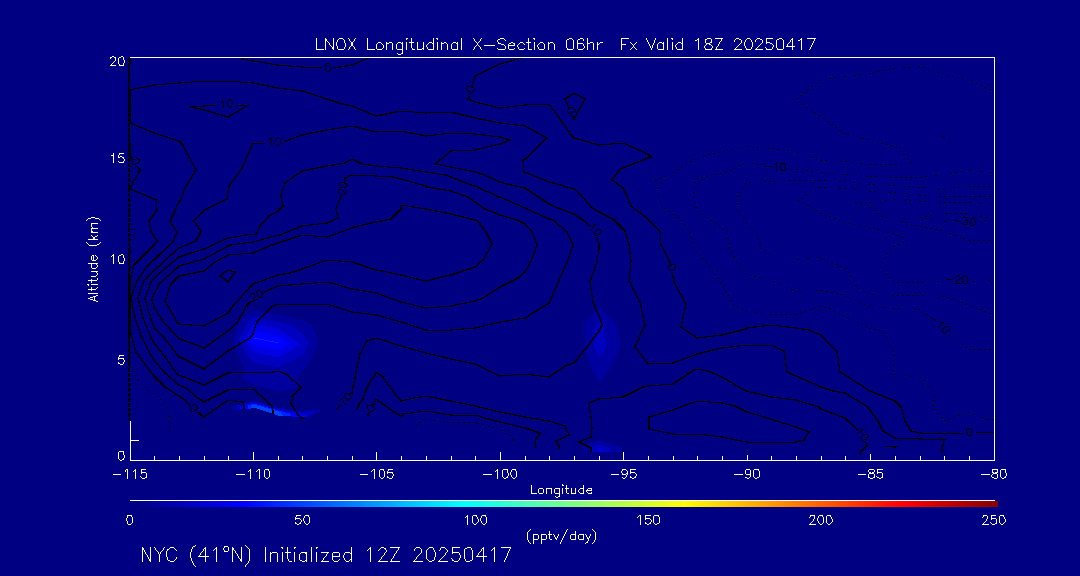Click the -95 longitude tick label
Image resolution: width=1080 pixels, height=576 pixels.
pos(623,476)
